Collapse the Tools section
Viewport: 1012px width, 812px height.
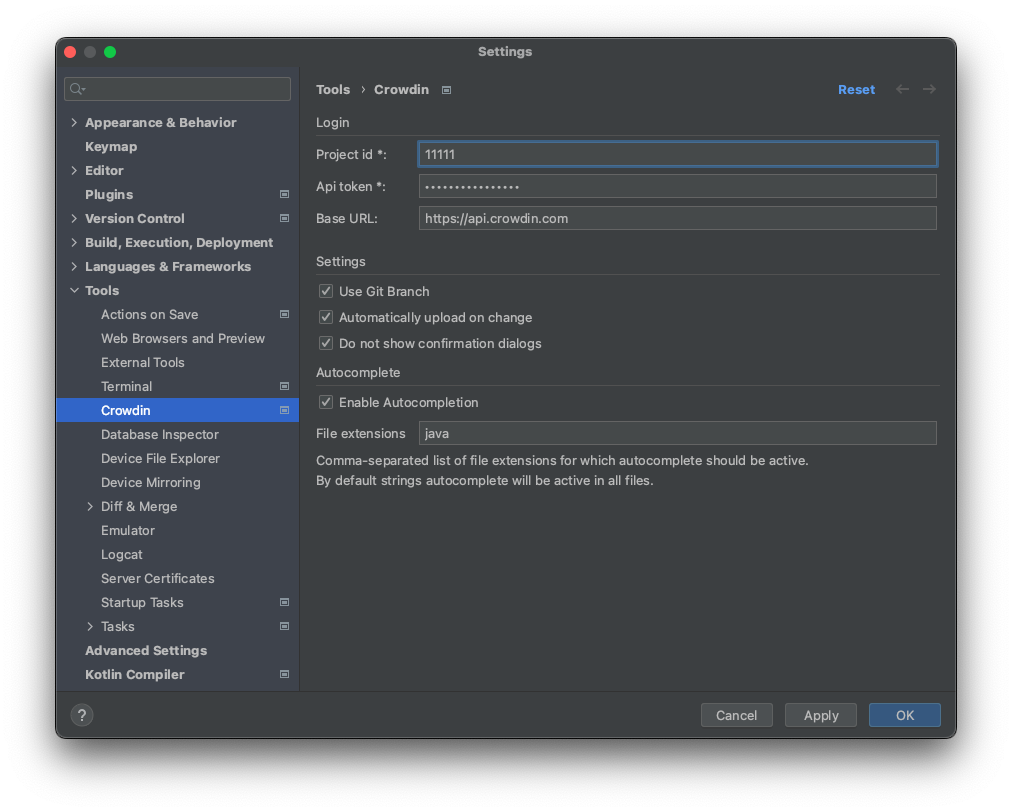[x=74, y=290]
